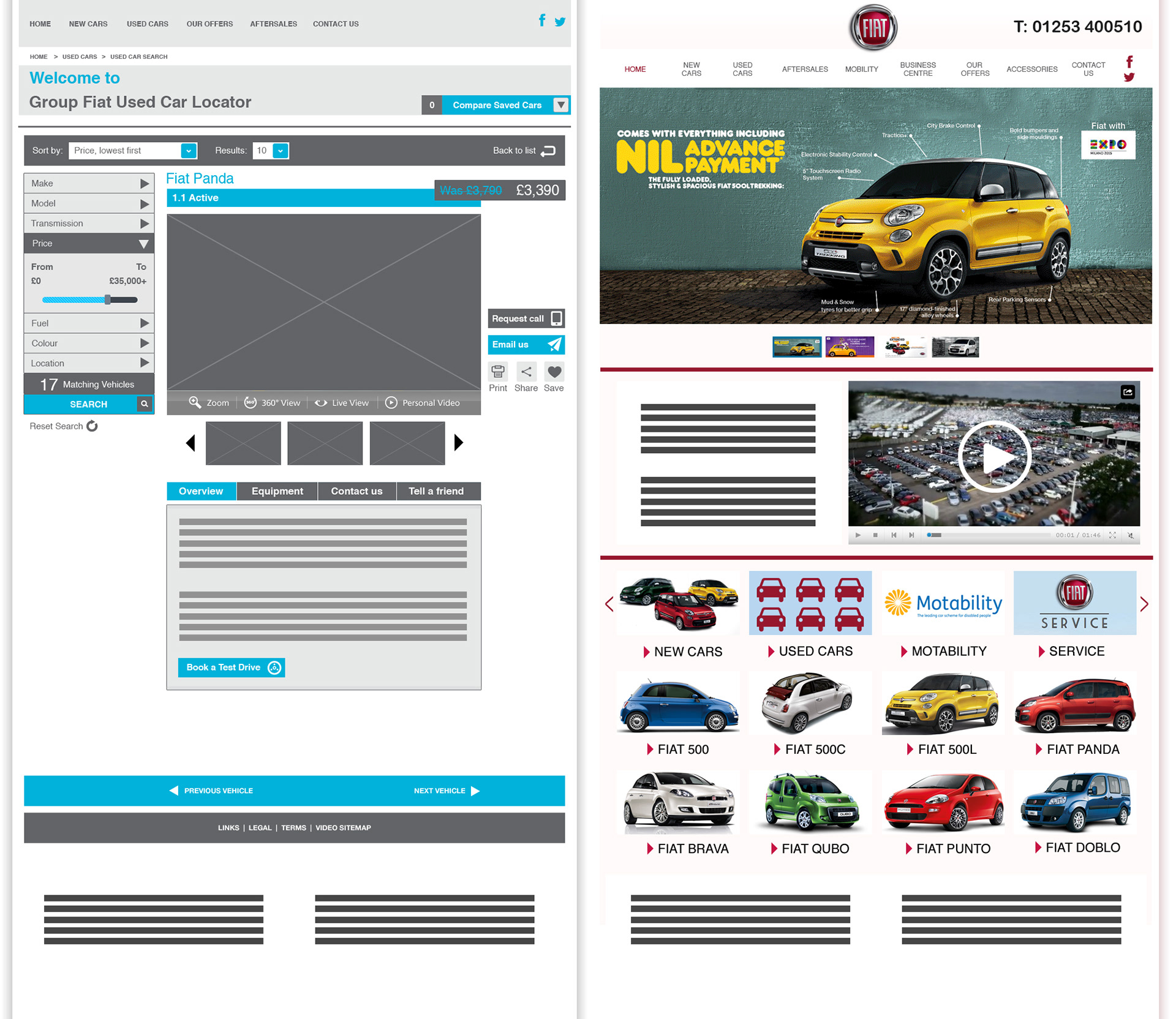Expand the Make filter
Viewport: 1176px width, 1019px height.
coord(89,183)
